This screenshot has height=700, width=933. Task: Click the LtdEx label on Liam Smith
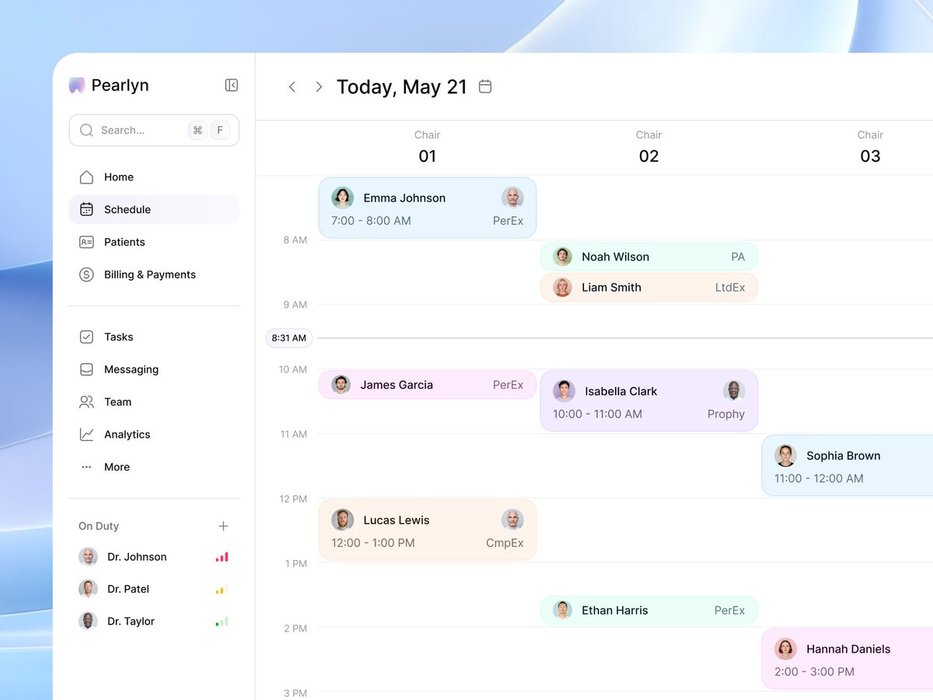pos(730,288)
